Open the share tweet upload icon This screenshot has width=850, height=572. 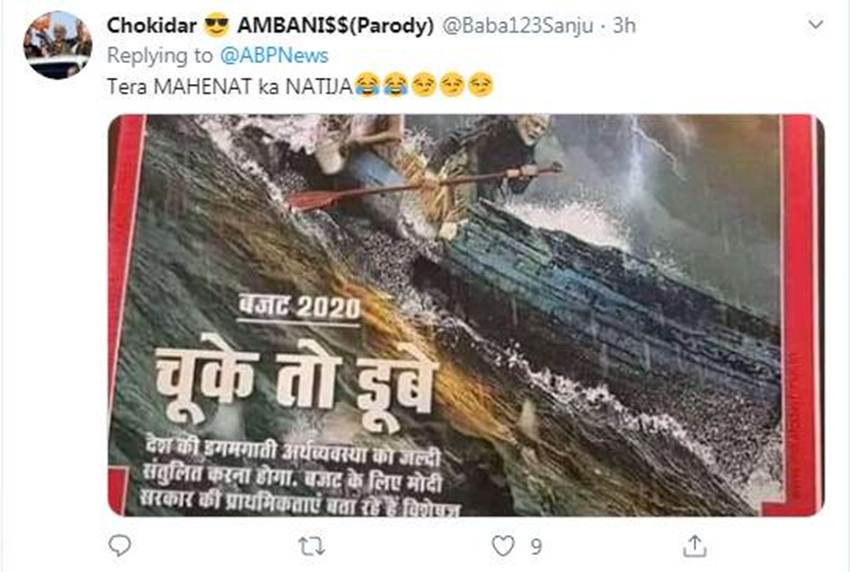coord(694,545)
